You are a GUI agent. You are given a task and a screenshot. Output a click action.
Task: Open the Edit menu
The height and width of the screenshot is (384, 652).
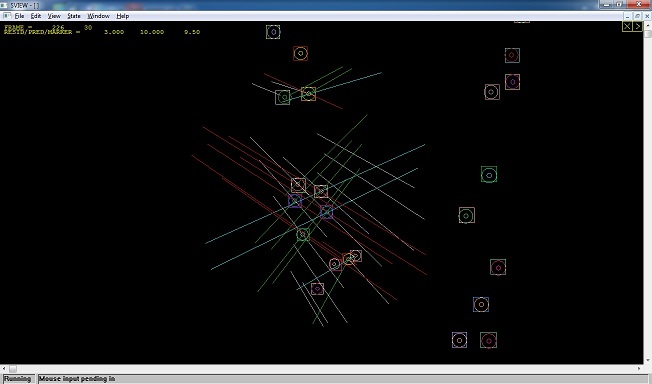coord(36,16)
